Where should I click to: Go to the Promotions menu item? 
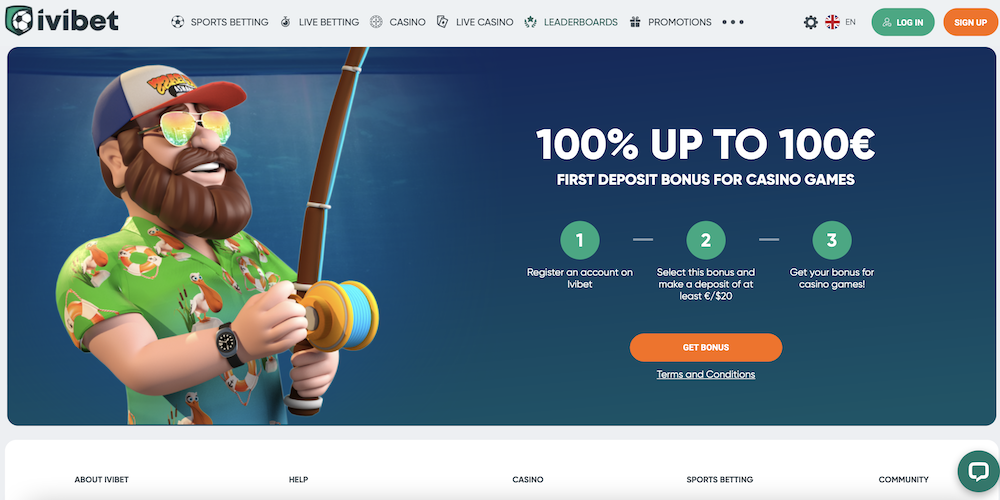[x=680, y=22]
